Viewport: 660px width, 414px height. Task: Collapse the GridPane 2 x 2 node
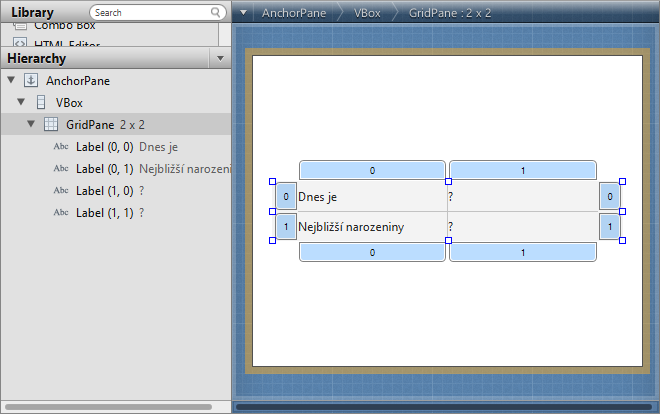point(31,124)
